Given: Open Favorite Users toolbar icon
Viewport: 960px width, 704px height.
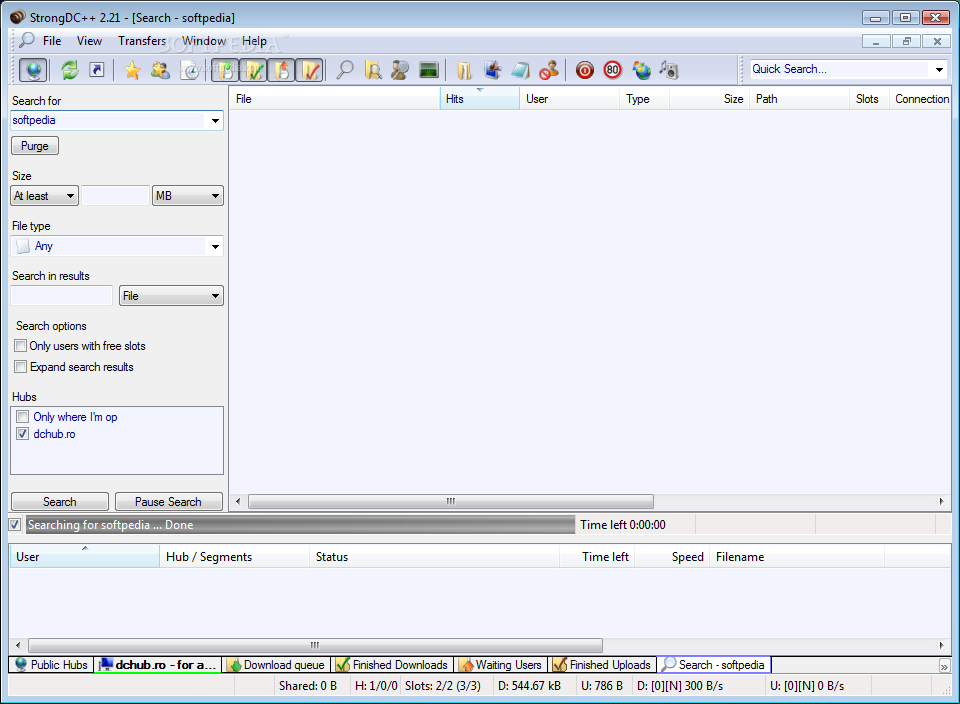Looking at the screenshot, I should (160, 70).
